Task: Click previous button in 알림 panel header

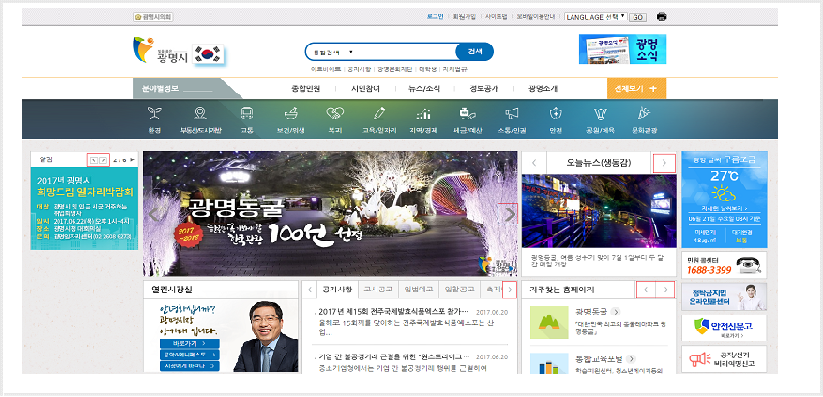Action: point(94,160)
